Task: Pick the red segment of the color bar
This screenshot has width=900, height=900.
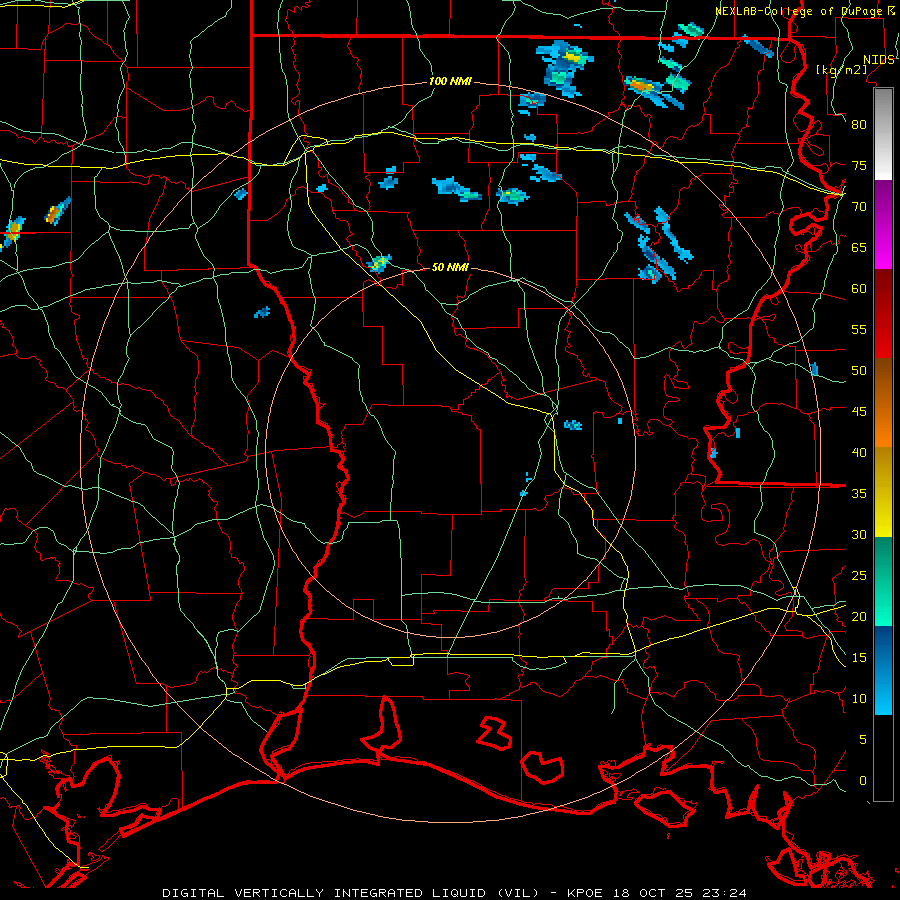Action: click(883, 314)
